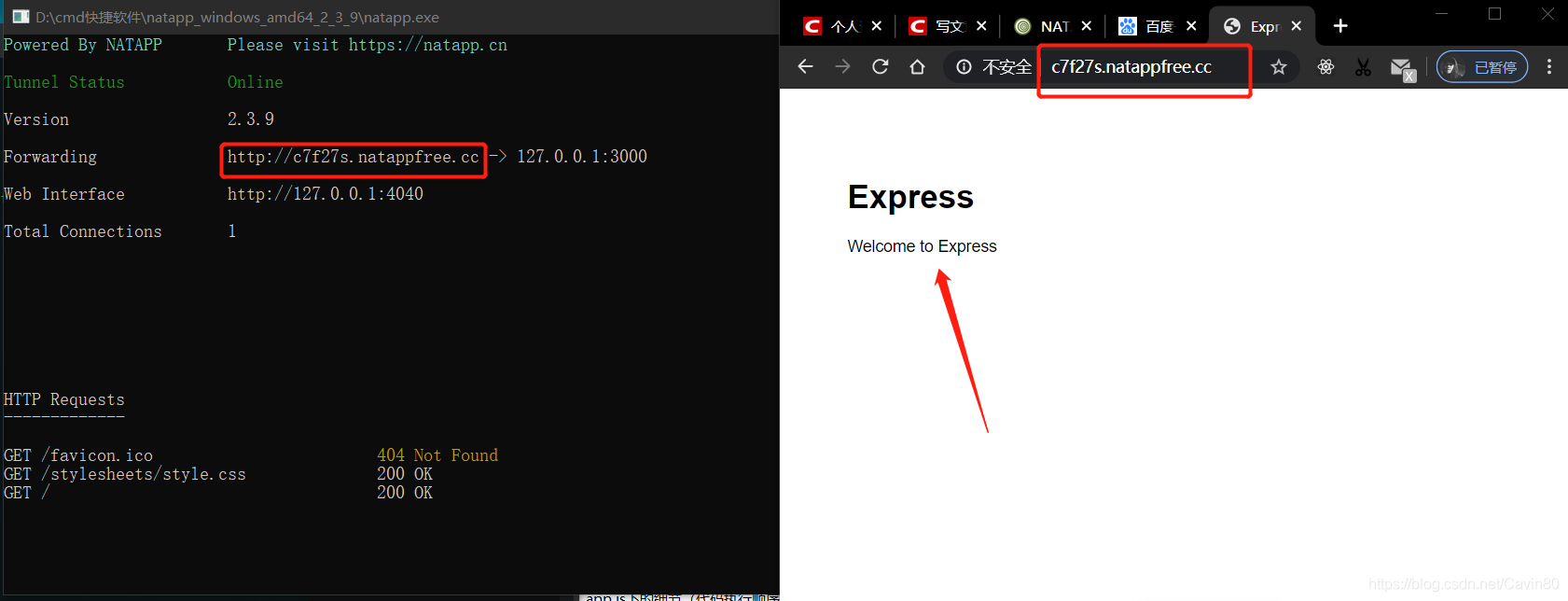Close the 百度 tab
This screenshot has height=601, width=1568.
(1191, 26)
